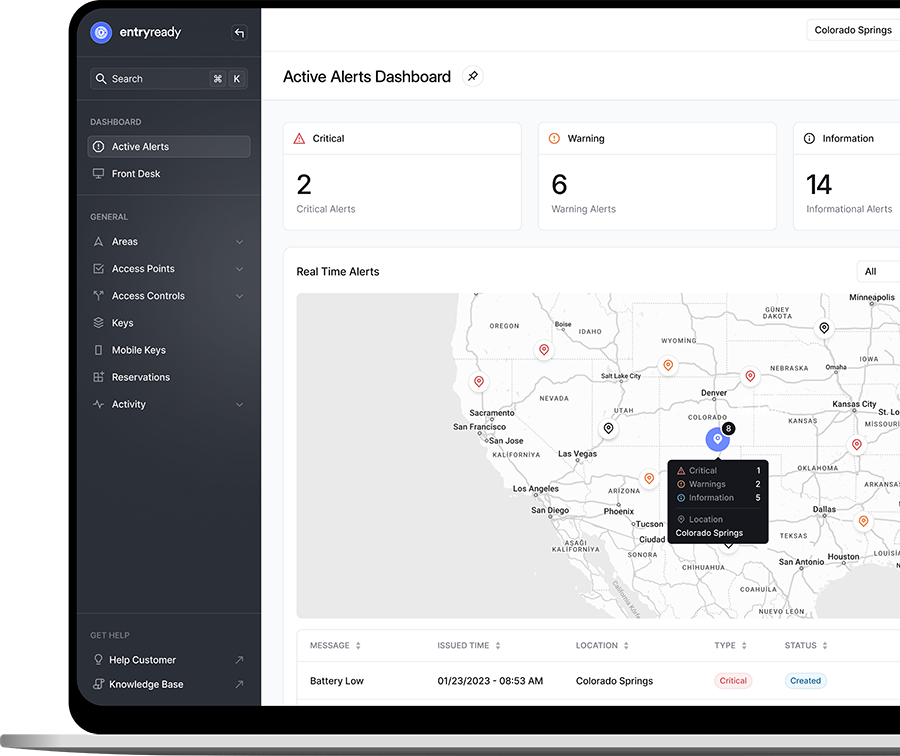Click the Search input field
Viewport: 900px width, 756px height.
(x=150, y=79)
